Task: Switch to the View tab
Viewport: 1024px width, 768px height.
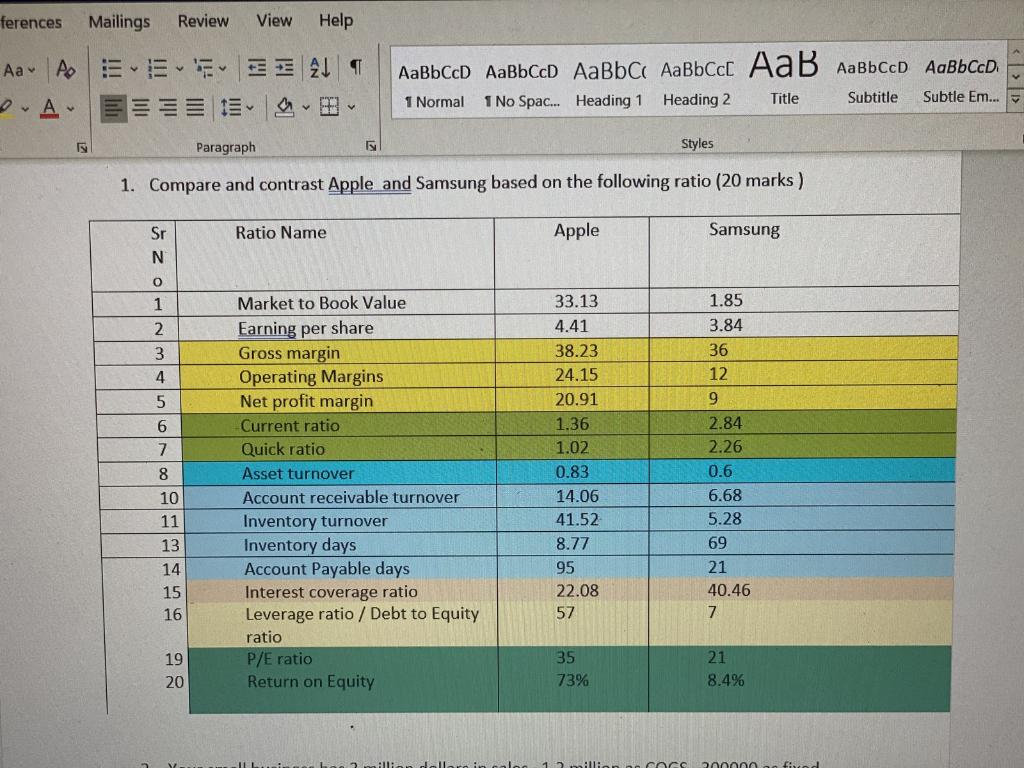Action: 274,20
